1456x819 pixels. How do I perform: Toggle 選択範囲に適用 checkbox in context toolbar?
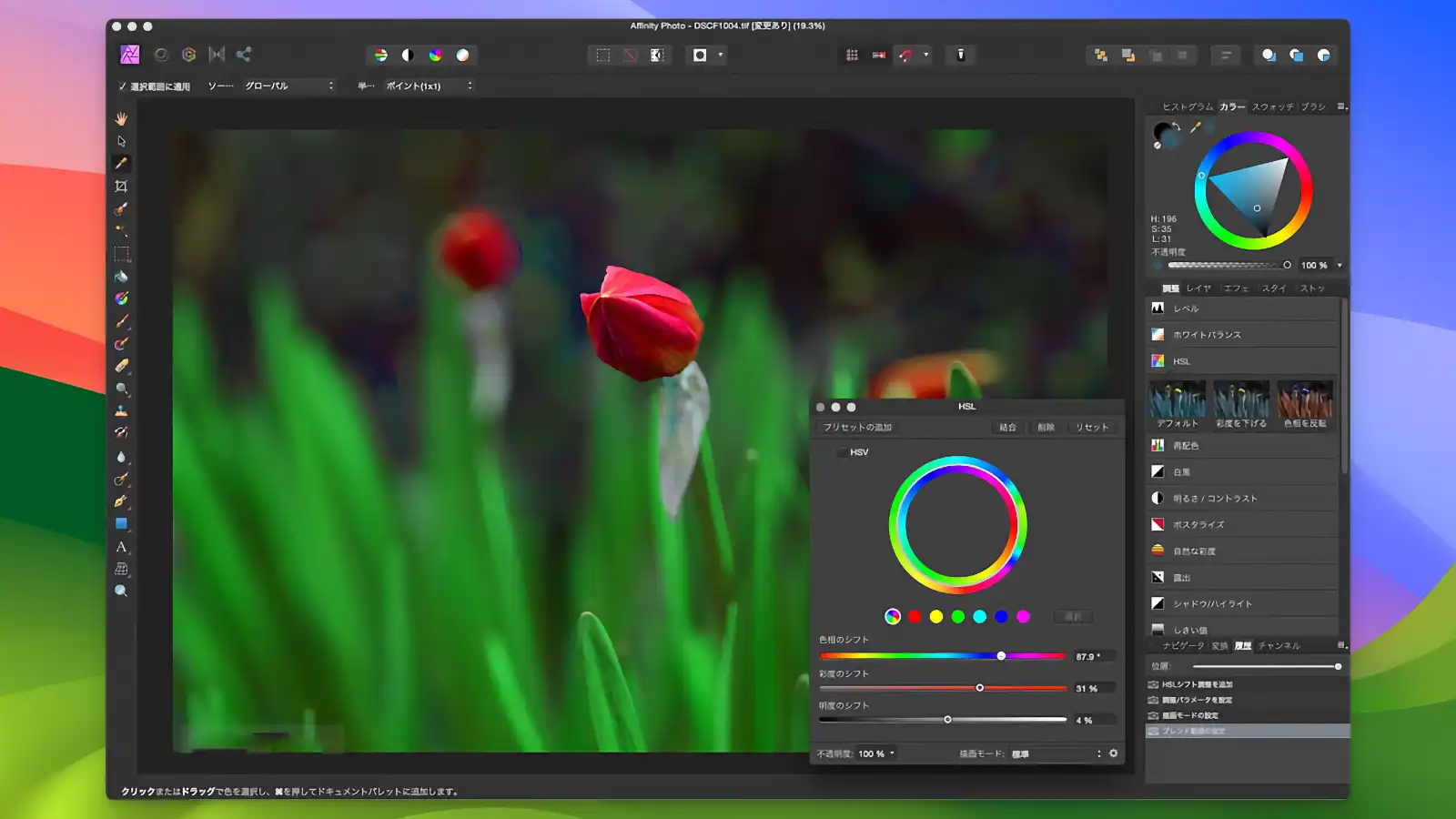124,86
